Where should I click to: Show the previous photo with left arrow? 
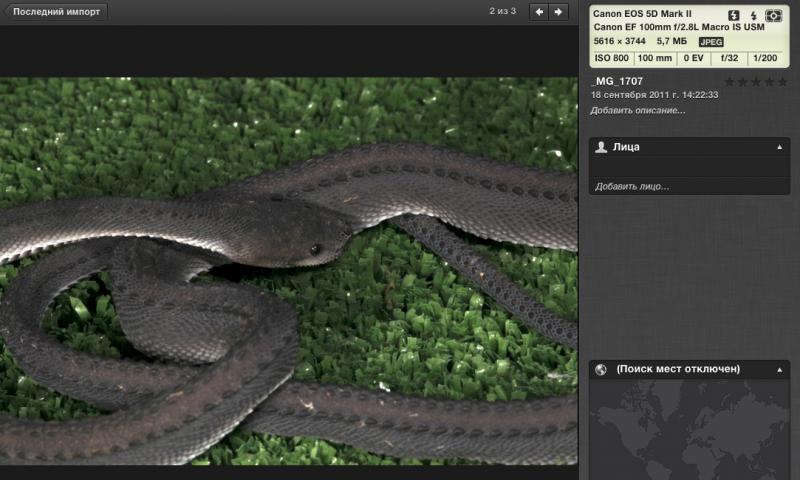539,12
